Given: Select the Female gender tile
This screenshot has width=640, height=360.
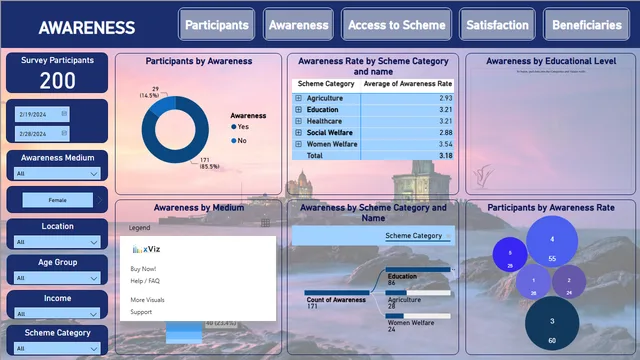Looking at the screenshot, I should [58, 200].
